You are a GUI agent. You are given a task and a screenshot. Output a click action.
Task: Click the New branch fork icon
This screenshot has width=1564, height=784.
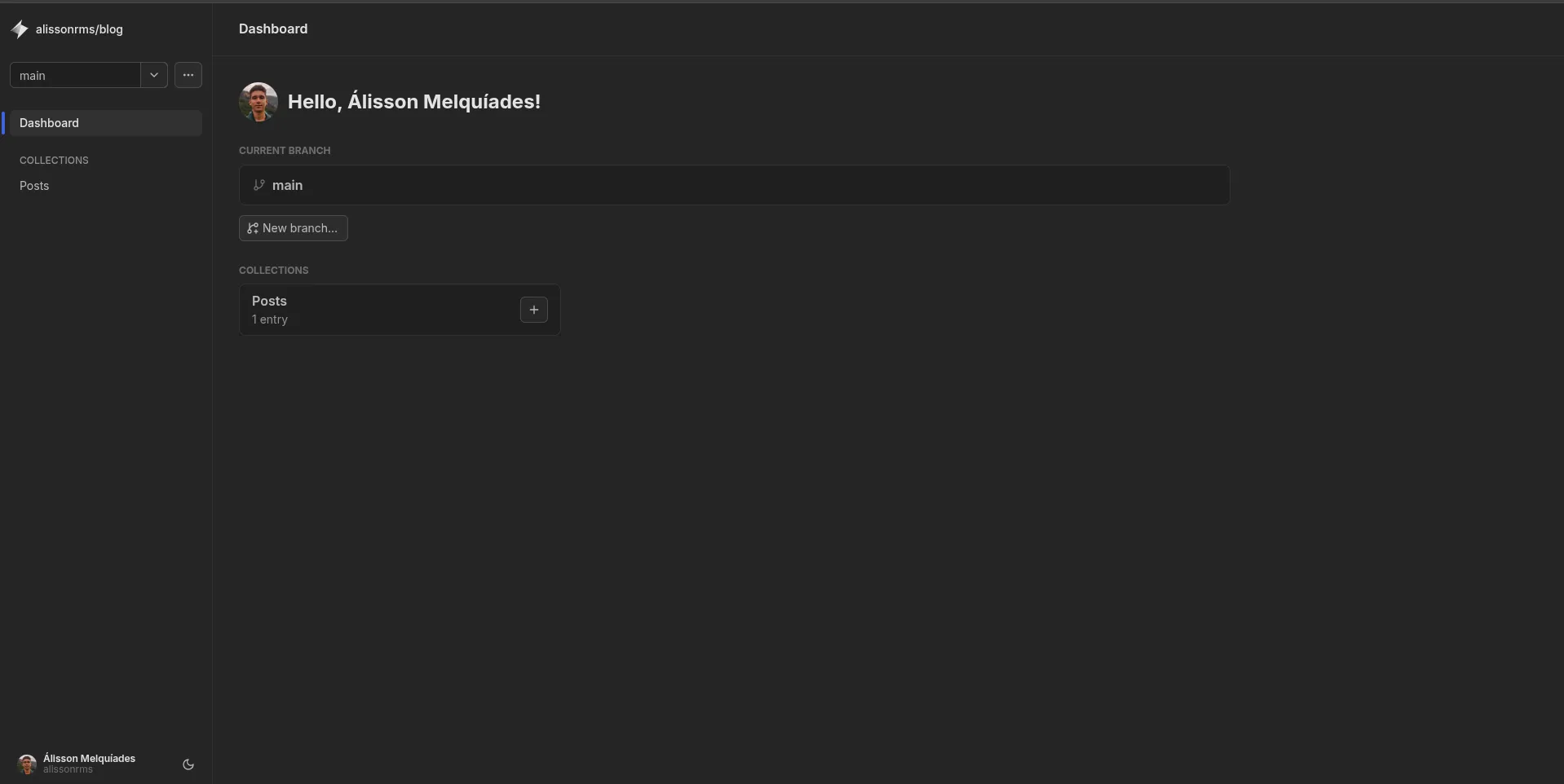[x=253, y=228]
